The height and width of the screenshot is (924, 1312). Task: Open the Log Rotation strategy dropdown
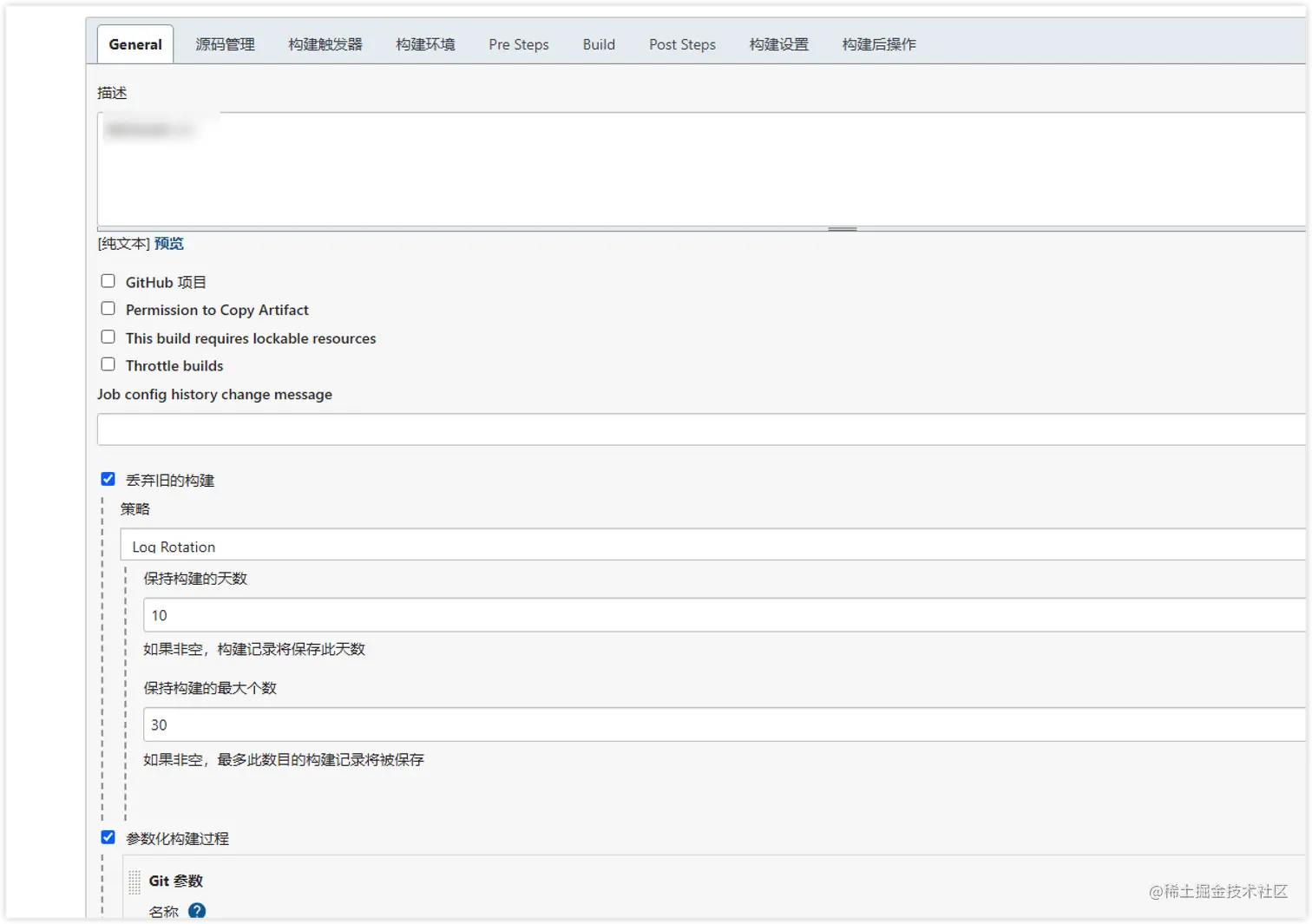(x=712, y=545)
